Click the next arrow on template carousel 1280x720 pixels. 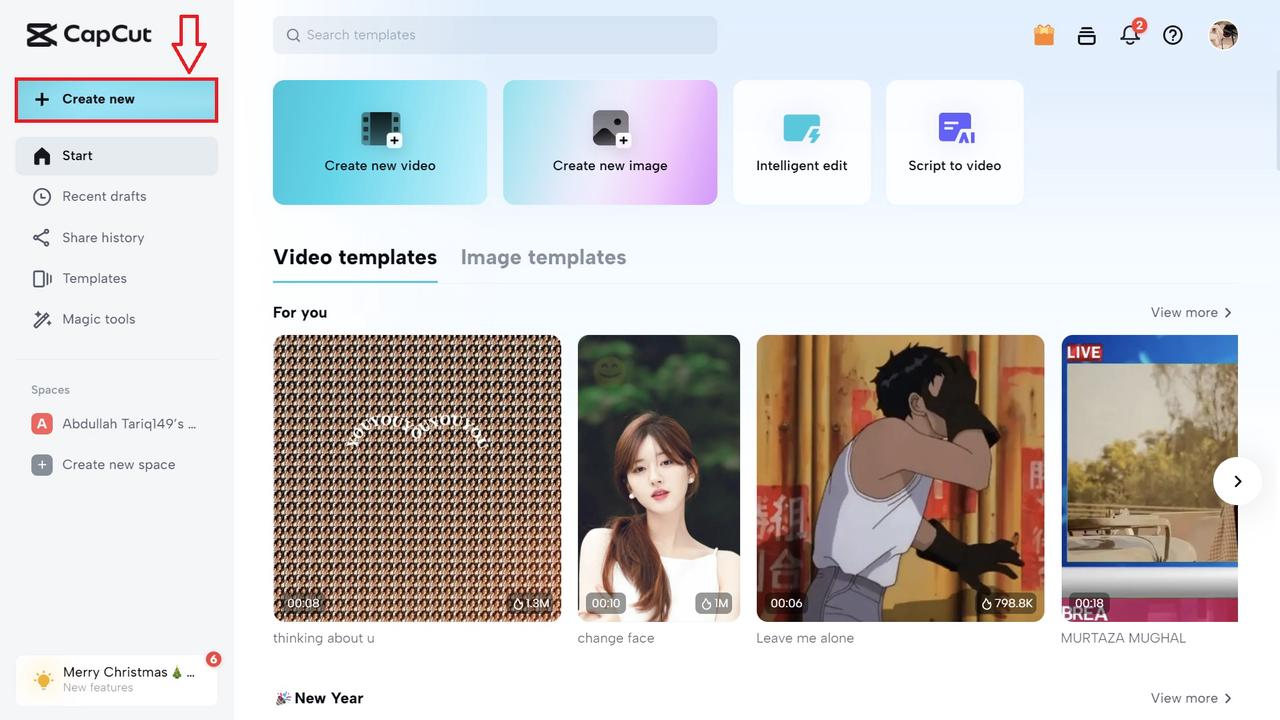click(1238, 481)
